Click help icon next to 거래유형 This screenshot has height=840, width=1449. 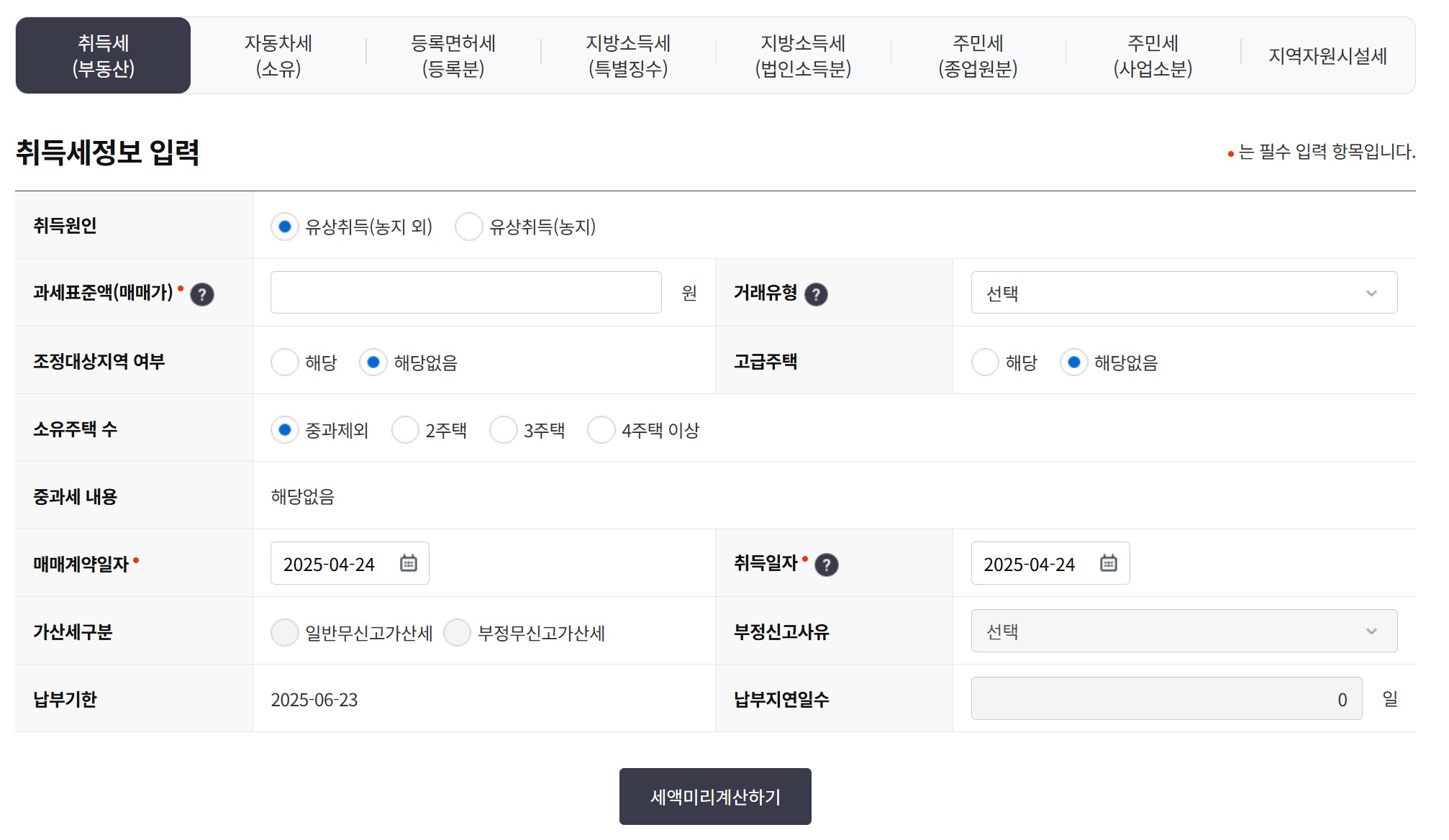point(816,294)
